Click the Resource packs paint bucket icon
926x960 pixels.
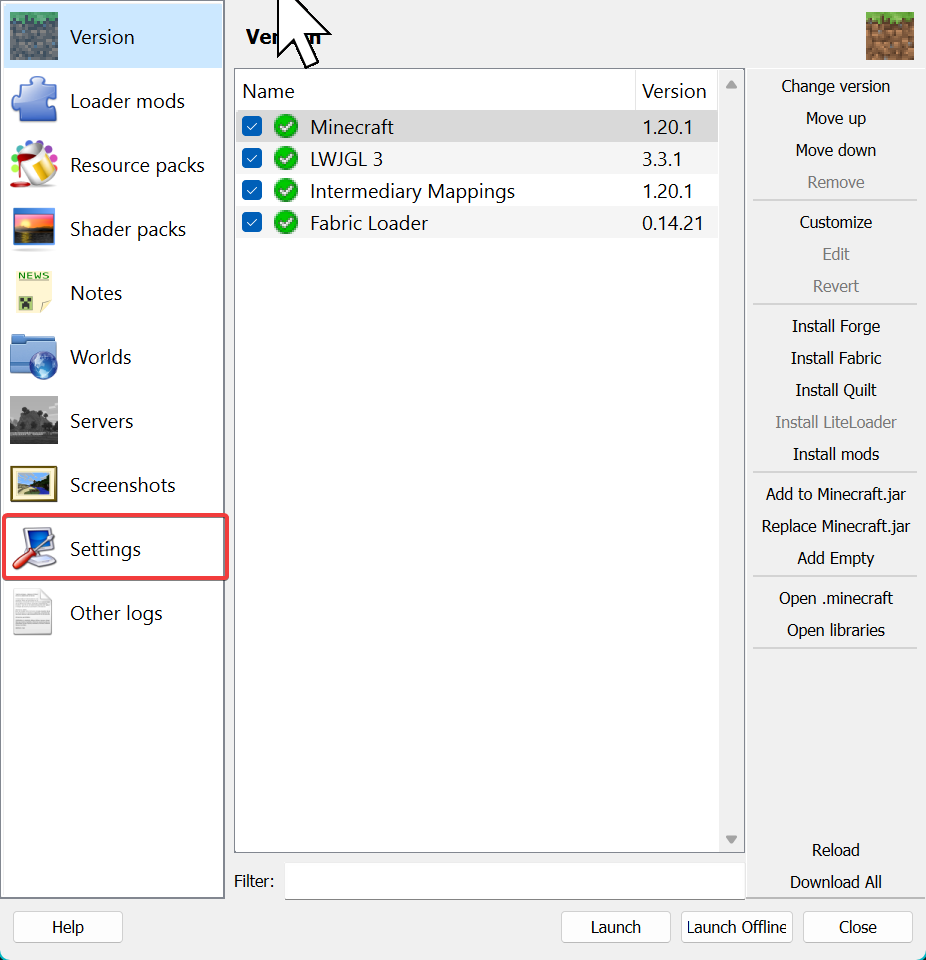pos(34,164)
